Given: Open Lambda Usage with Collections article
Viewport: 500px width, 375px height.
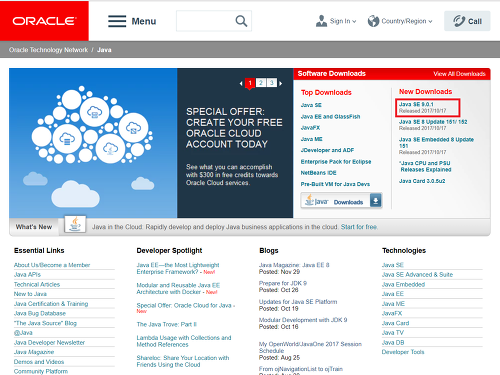Looking at the screenshot, I should click(x=184, y=341).
